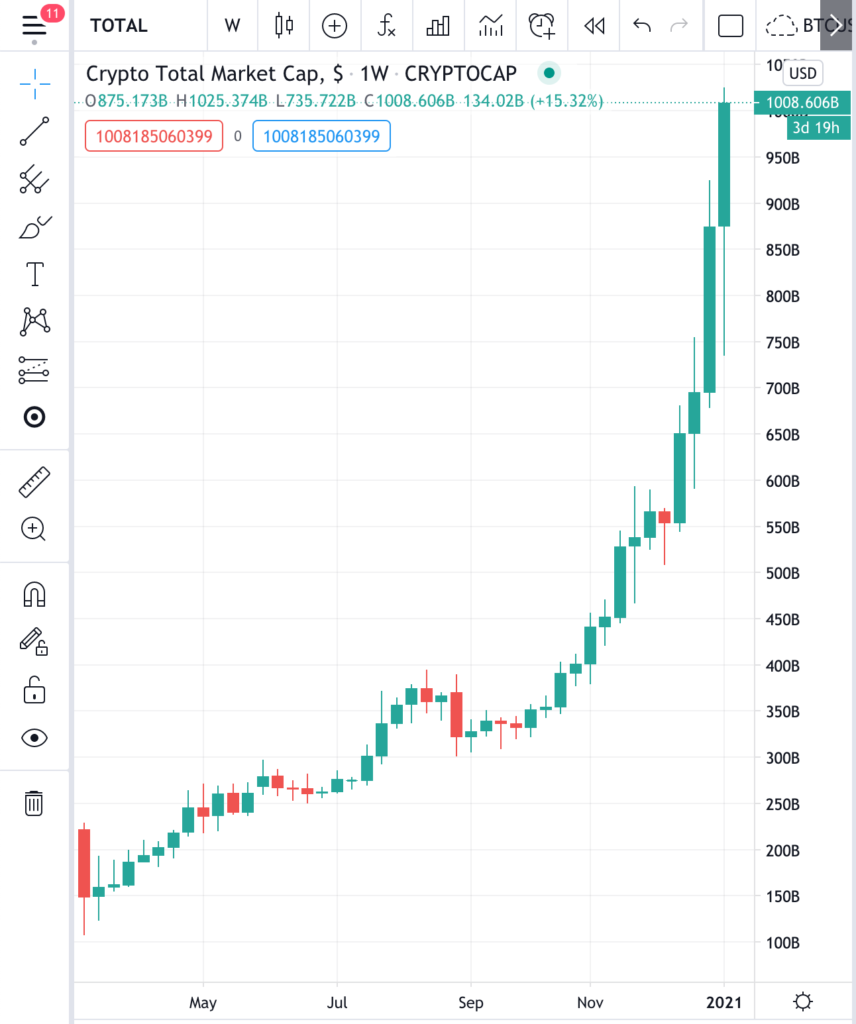This screenshot has height=1024, width=856.
Task: Select the brush drawing tool
Action: (34, 227)
